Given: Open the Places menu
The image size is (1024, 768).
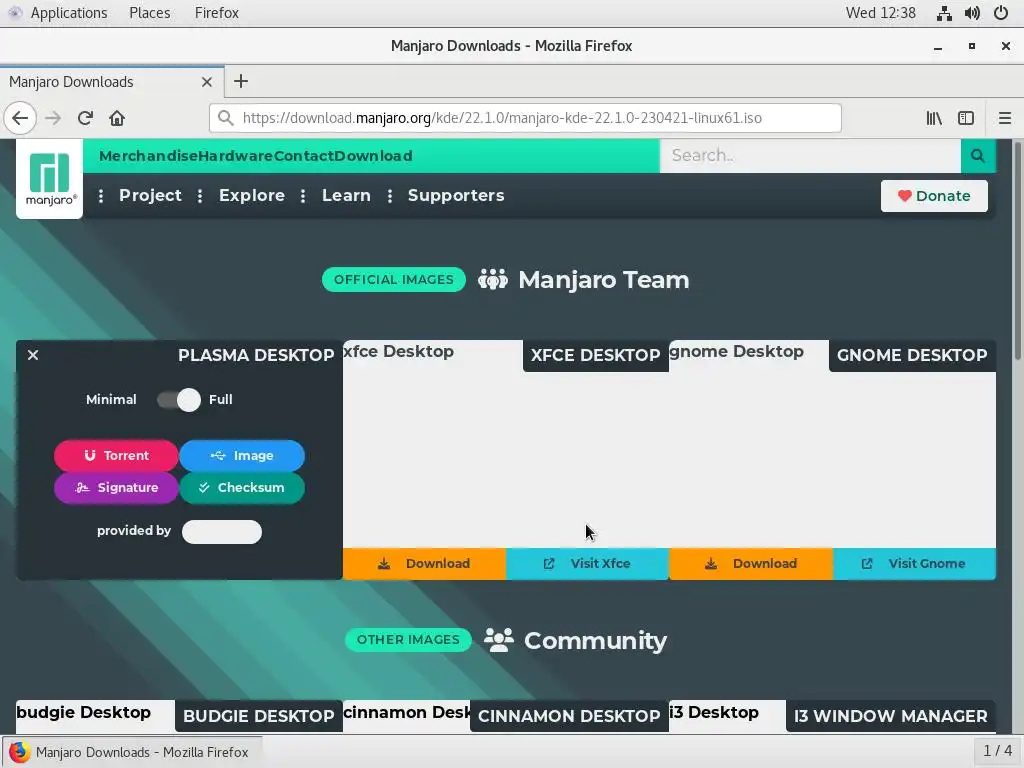Looking at the screenshot, I should [x=150, y=13].
